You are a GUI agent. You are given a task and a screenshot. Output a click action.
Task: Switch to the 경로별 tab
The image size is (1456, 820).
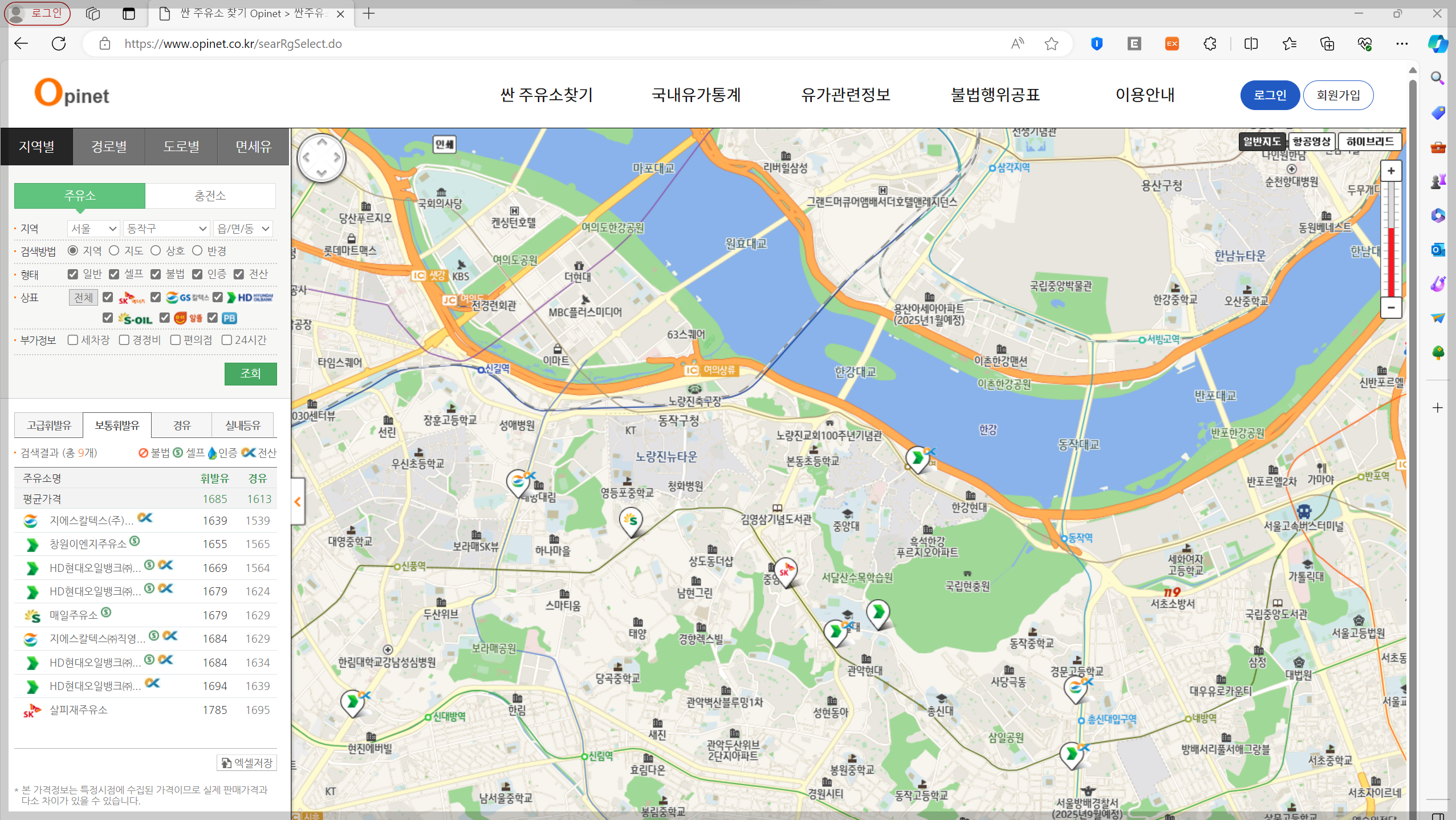(109, 147)
